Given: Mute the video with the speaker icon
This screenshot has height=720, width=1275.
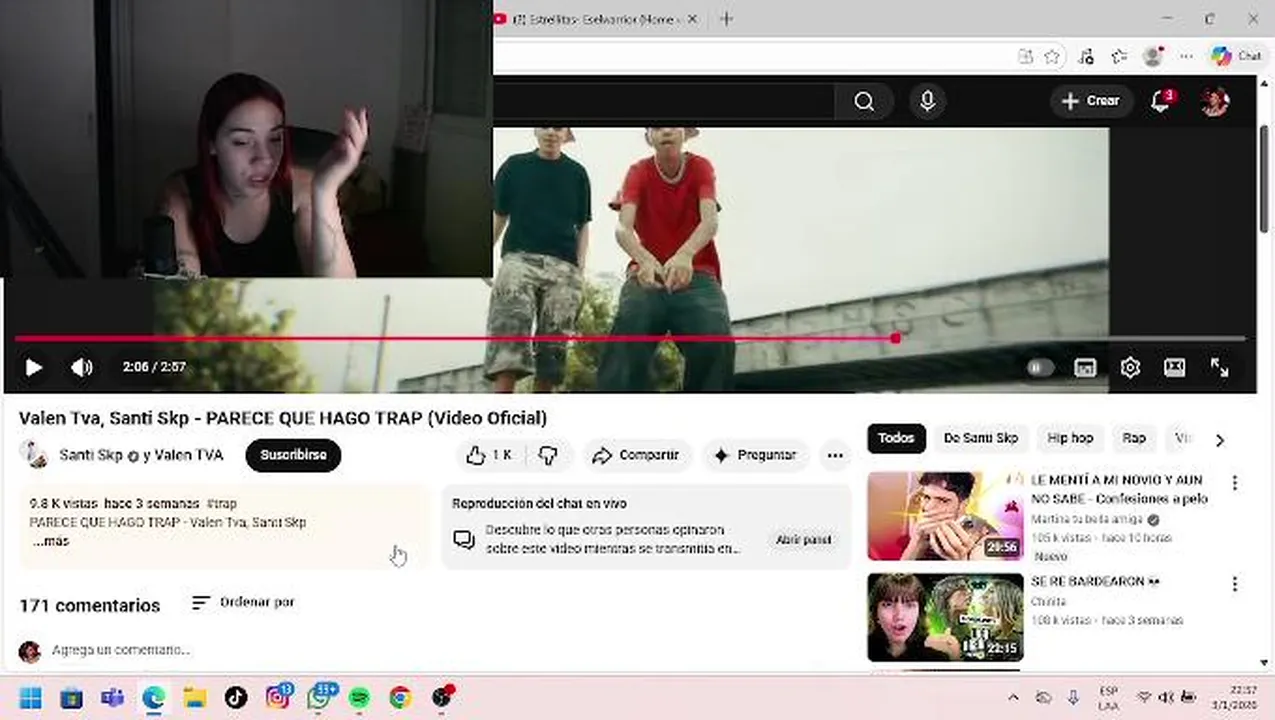Looking at the screenshot, I should [x=82, y=367].
